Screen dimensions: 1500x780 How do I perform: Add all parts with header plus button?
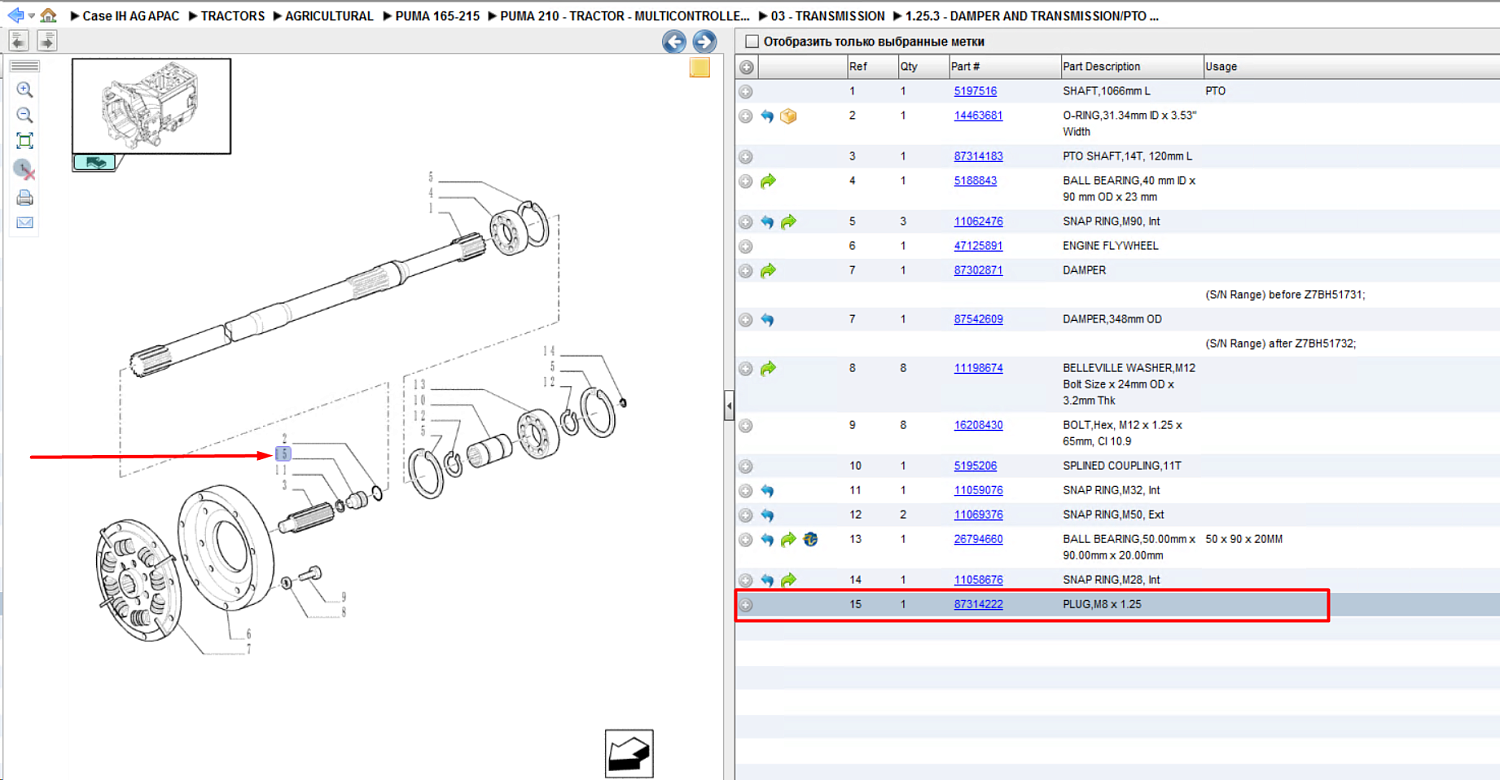(x=746, y=67)
